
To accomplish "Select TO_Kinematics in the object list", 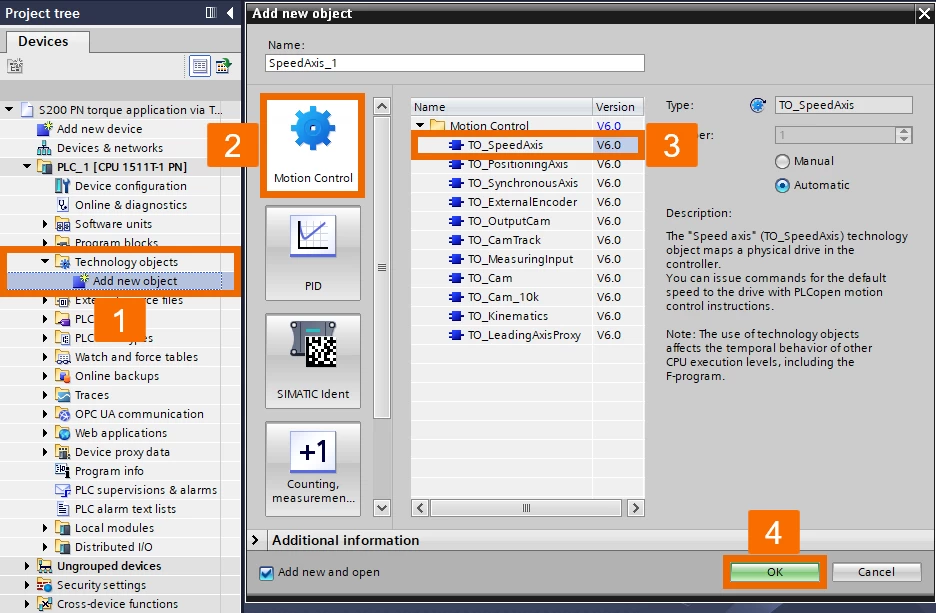I will [x=527, y=316].
